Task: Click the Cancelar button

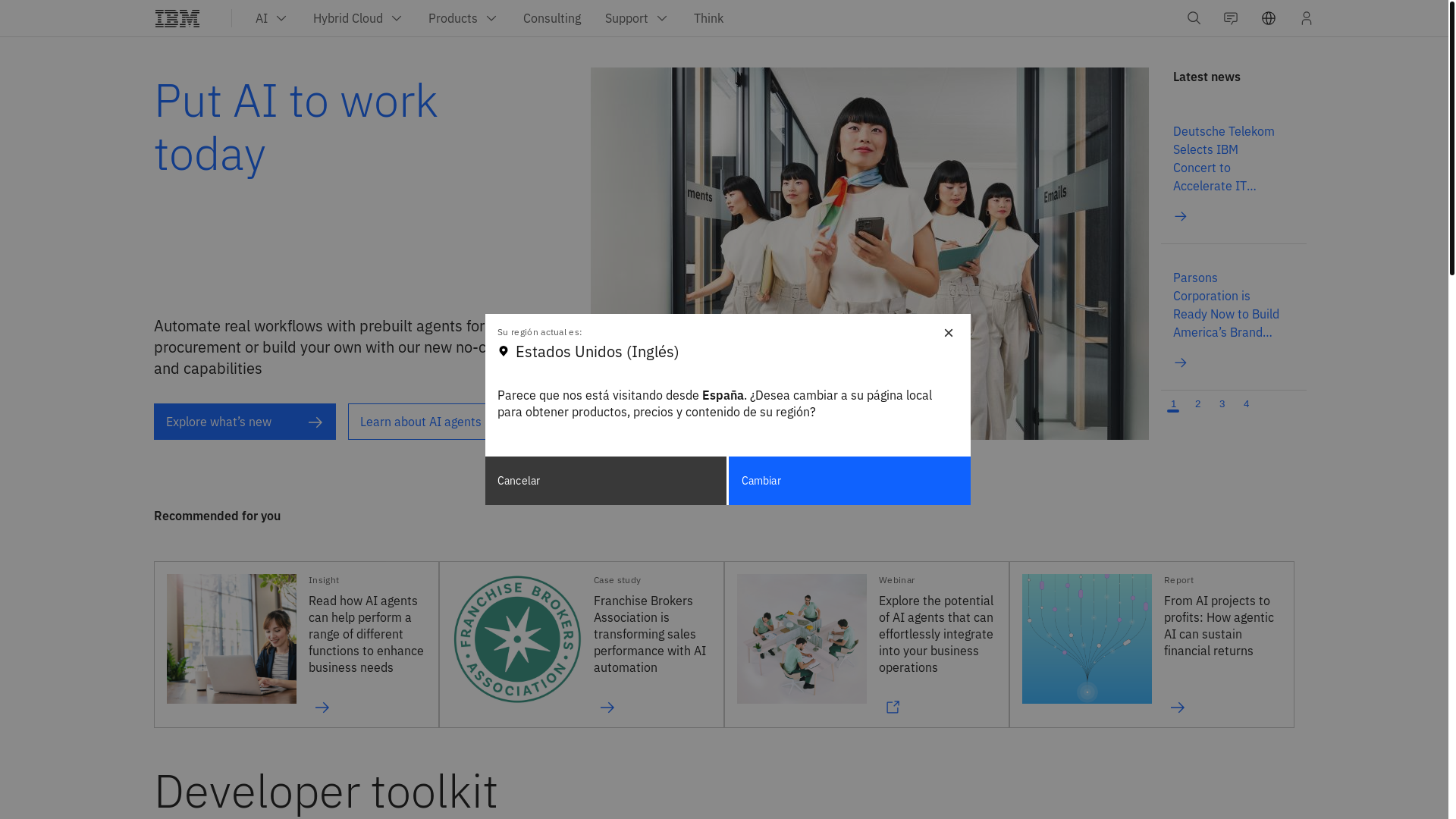Action: (606, 481)
